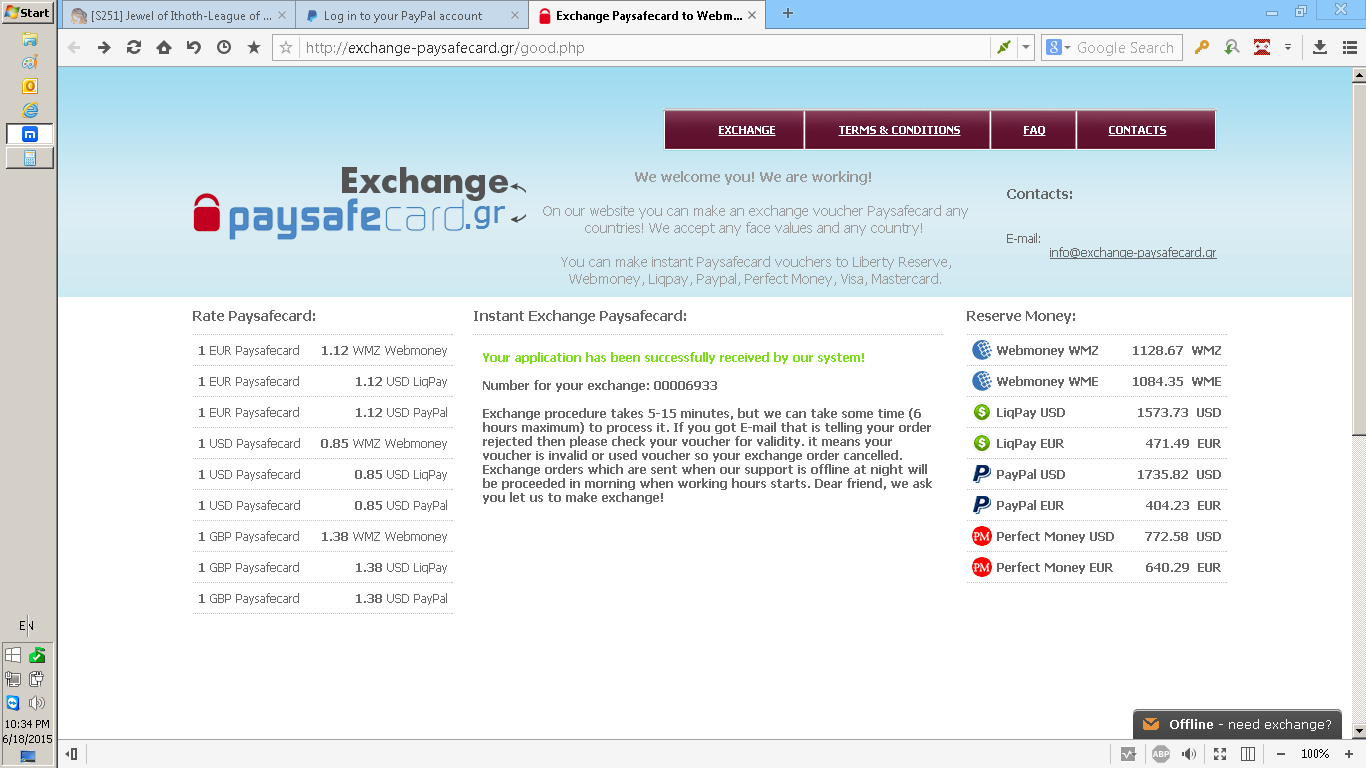The height and width of the screenshot is (768, 1366).
Task: Open the downloads manager arrow icon
Action: pos(1319,47)
